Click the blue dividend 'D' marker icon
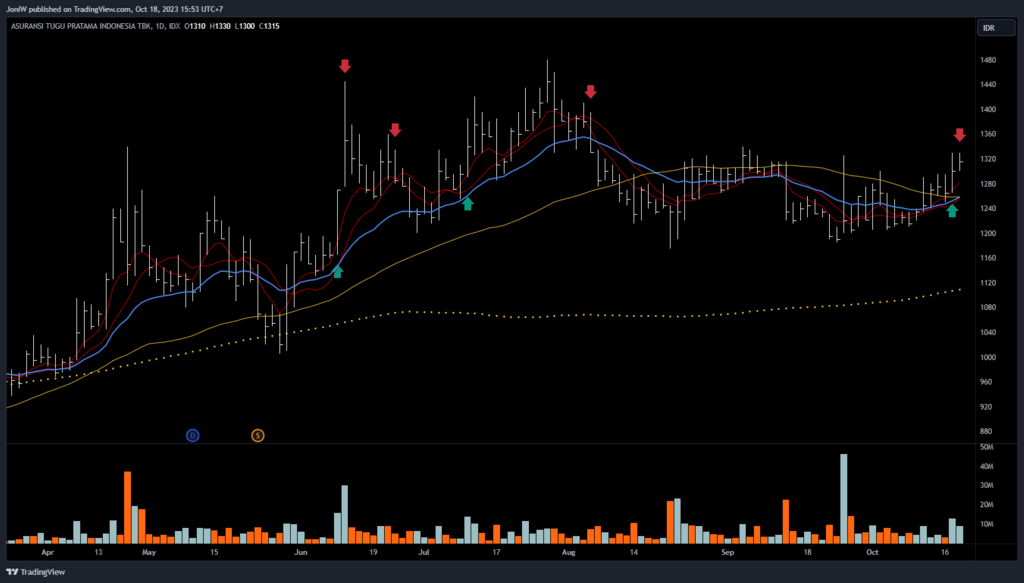Viewport: 1024px width, 583px height. 193,435
